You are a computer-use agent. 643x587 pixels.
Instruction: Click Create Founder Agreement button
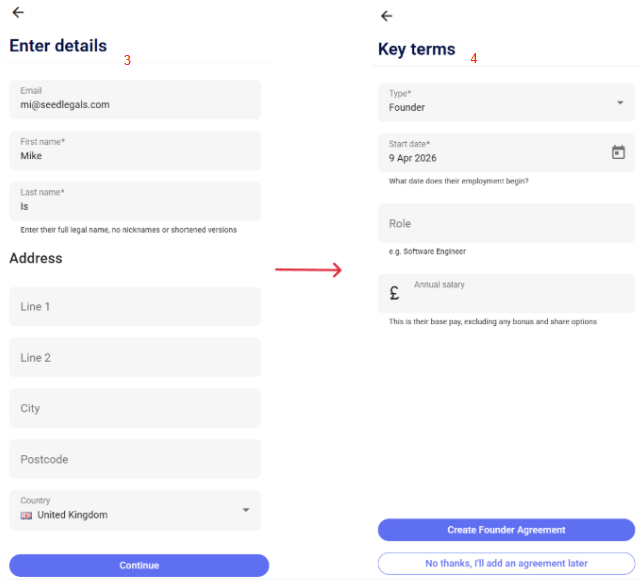pyautogui.click(x=506, y=530)
